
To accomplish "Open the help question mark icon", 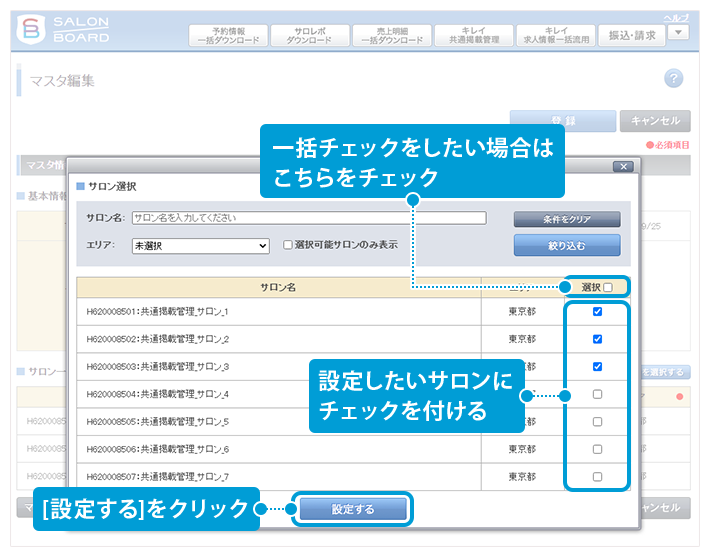I will 673,79.
